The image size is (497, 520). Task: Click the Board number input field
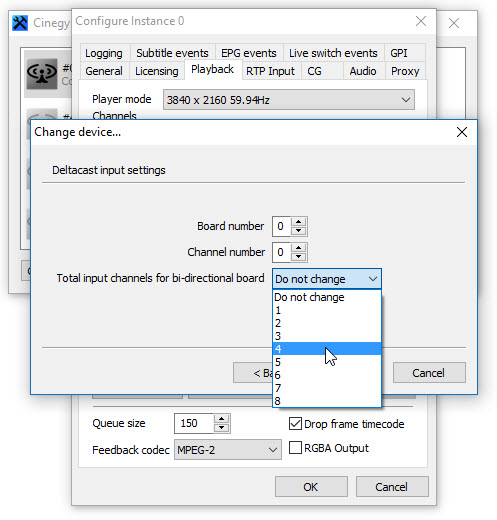pos(282,226)
